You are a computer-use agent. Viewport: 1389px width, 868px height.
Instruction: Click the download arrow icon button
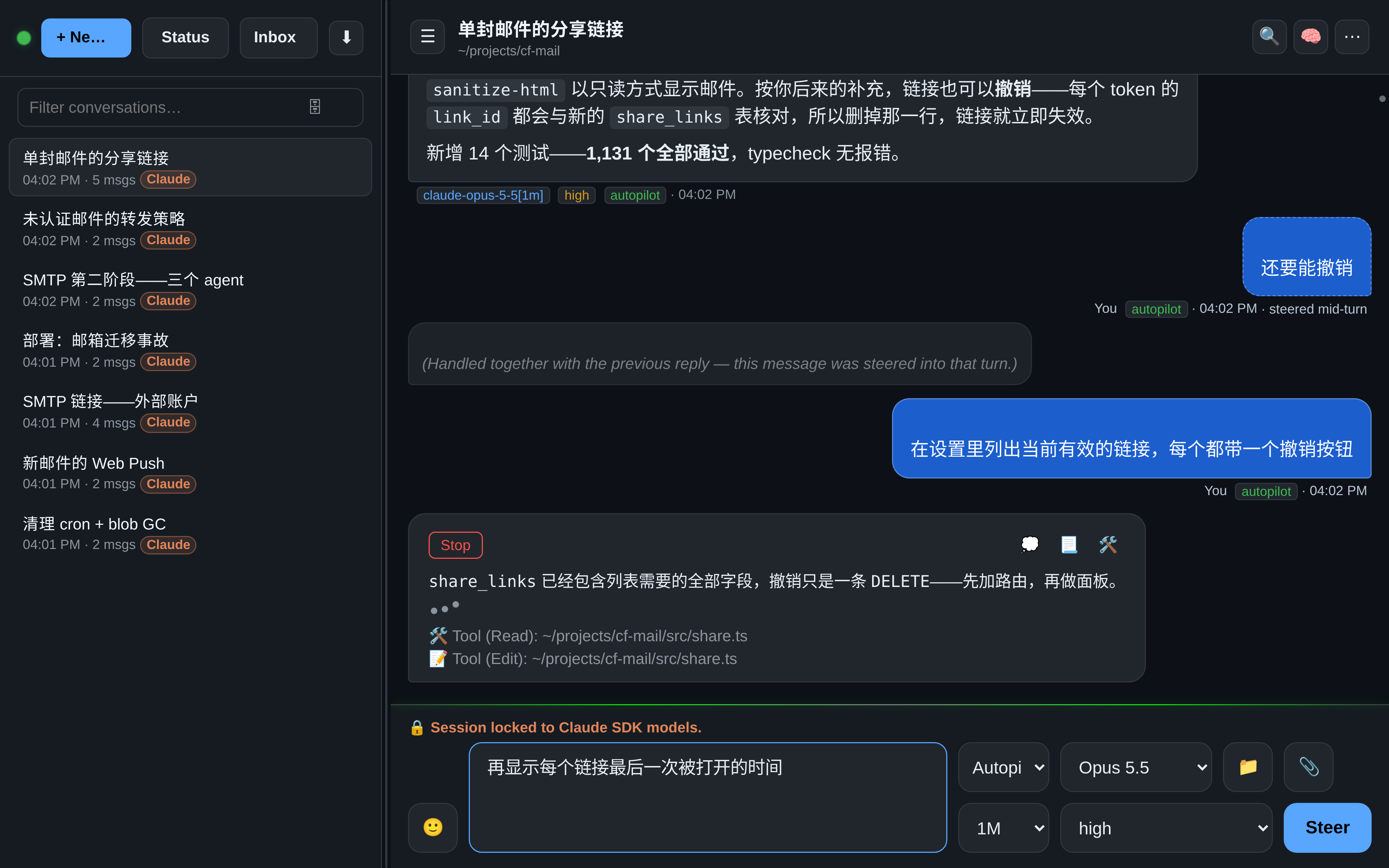(x=346, y=37)
